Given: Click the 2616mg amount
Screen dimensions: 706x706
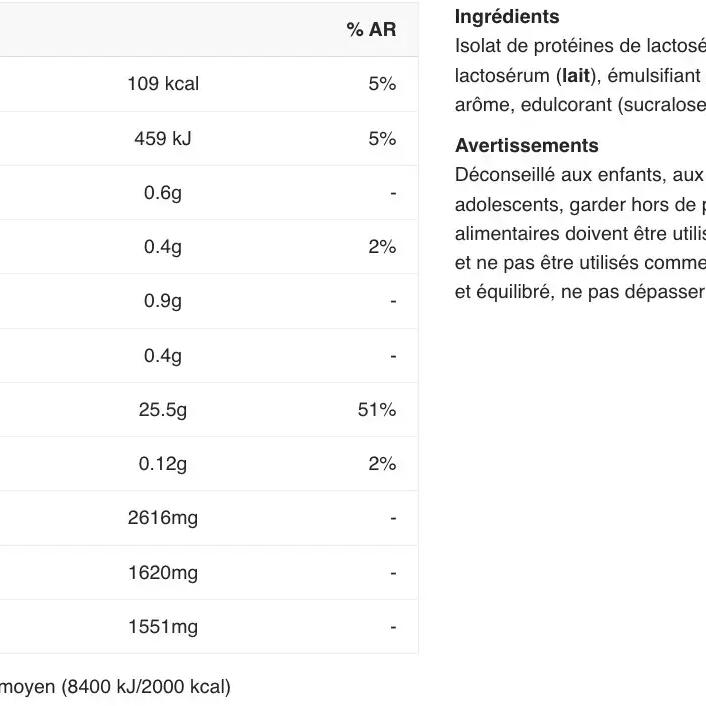Looking at the screenshot, I should [x=163, y=518].
